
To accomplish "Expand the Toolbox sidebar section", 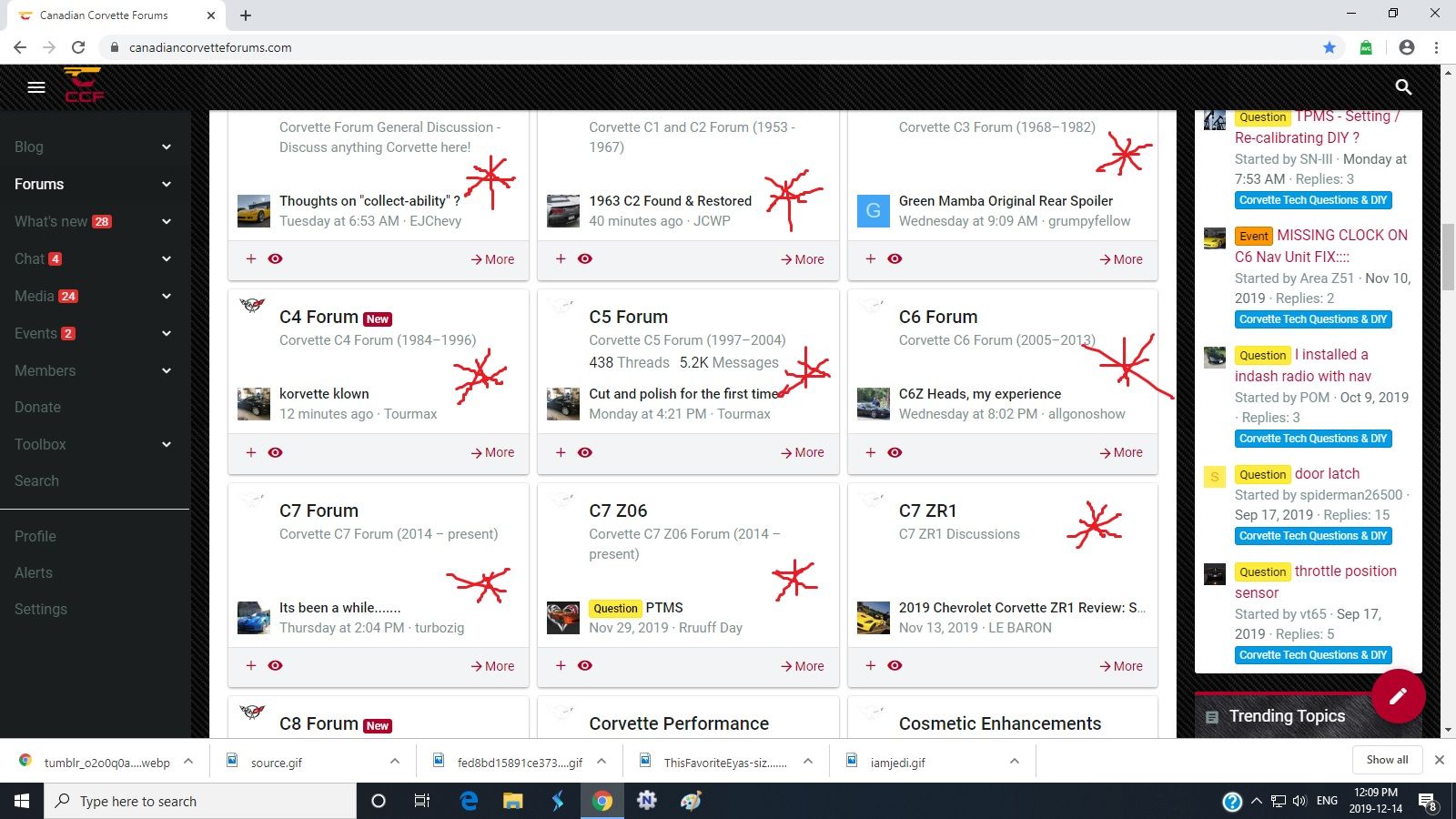I will [167, 444].
